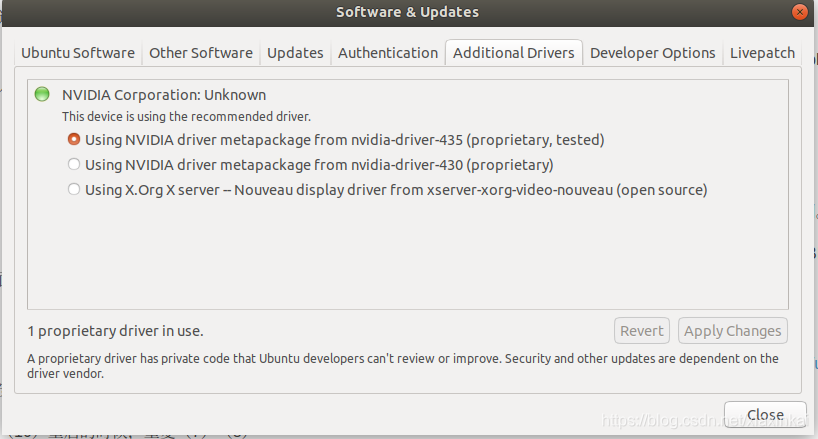This screenshot has height=439, width=818.
Task: Select the Additional Drivers tab
Action: [513, 53]
